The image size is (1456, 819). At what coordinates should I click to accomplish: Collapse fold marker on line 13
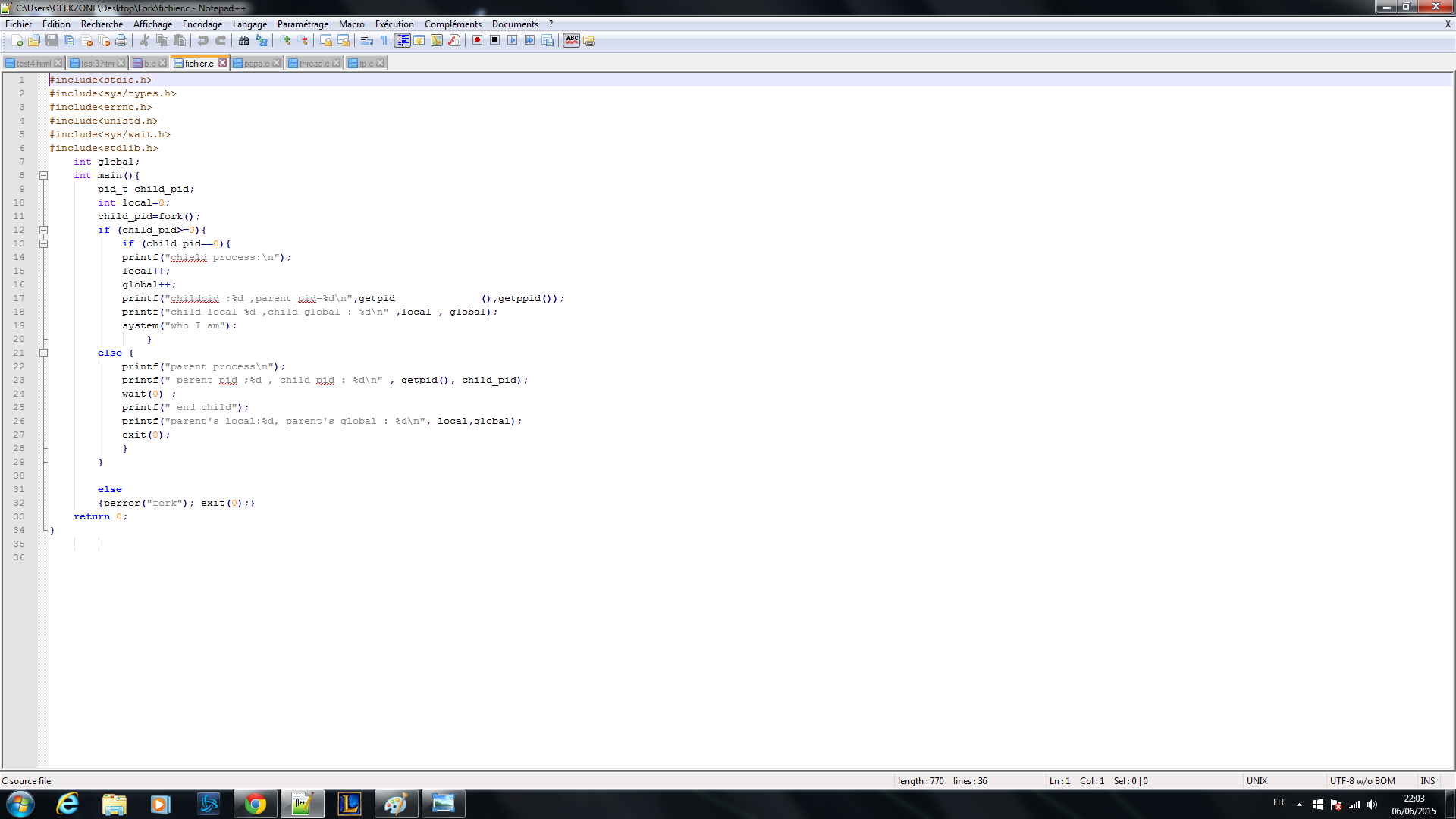(x=44, y=244)
